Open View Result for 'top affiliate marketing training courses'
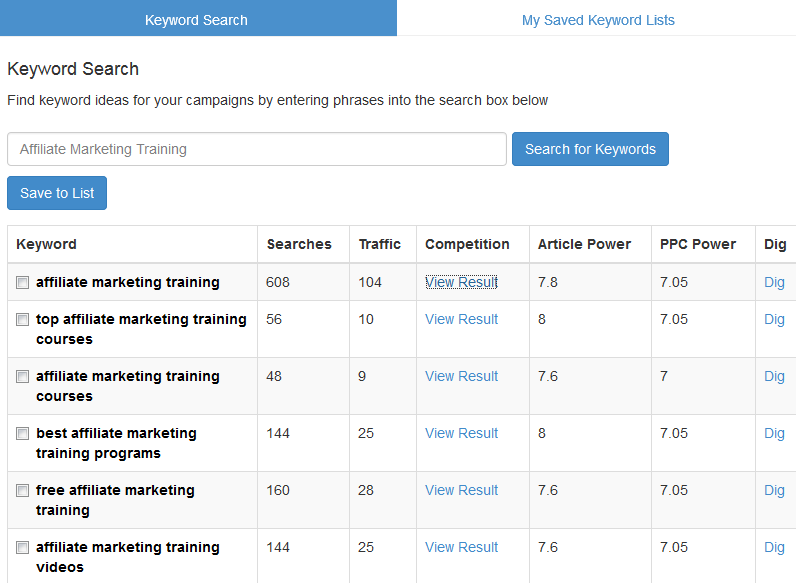 pos(461,319)
